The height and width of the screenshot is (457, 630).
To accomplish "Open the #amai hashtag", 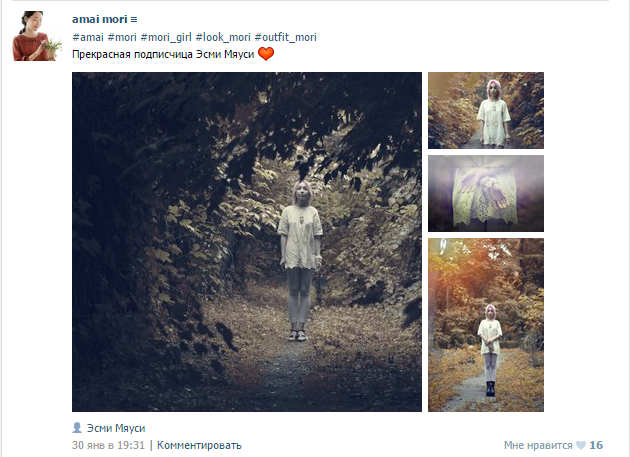I will click(88, 37).
